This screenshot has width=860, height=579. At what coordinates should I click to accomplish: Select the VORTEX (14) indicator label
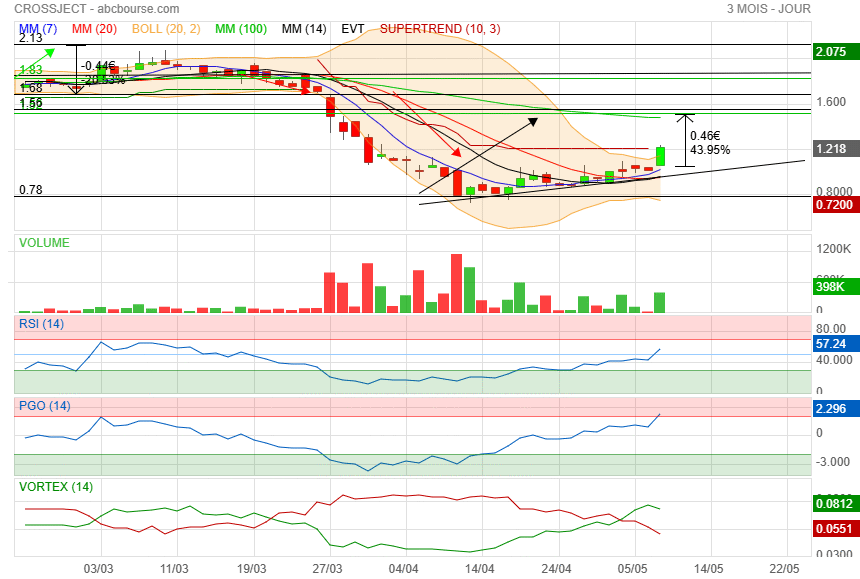tap(56, 487)
